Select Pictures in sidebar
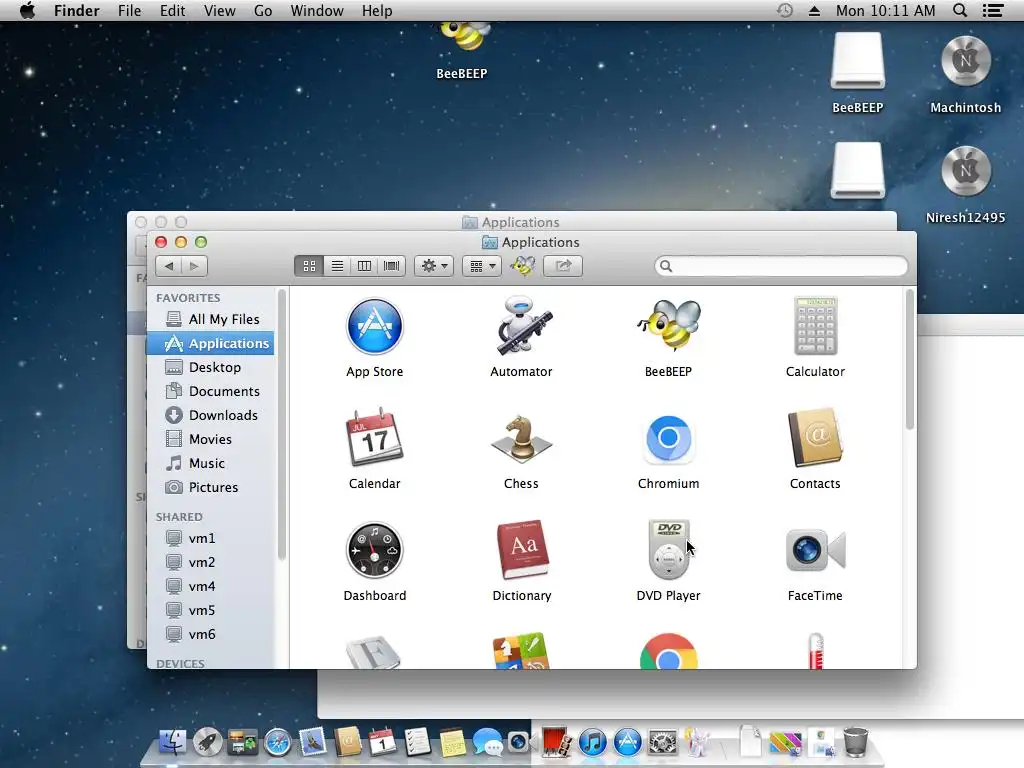1024x768 pixels. coord(212,487)
